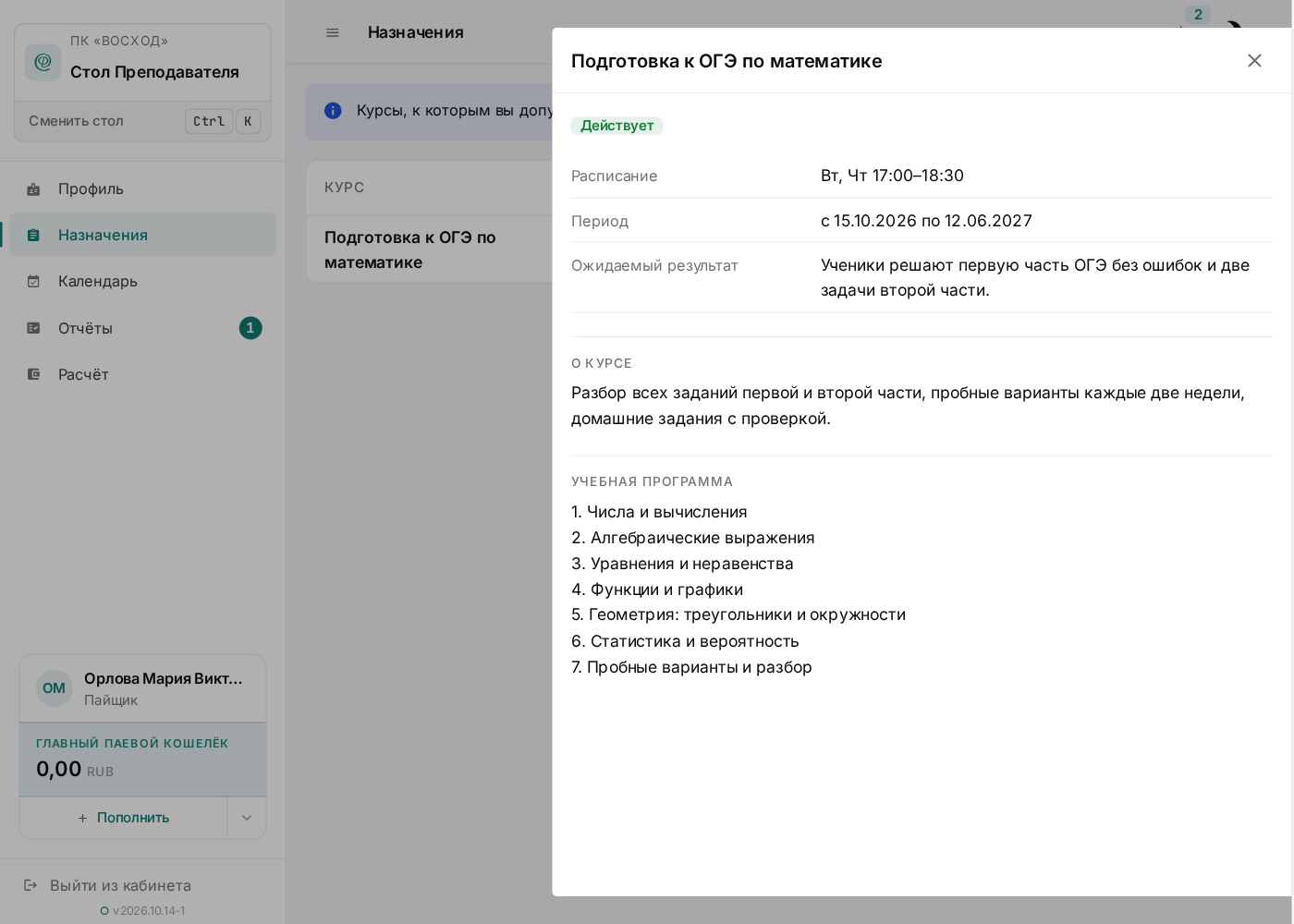
Task: Open Профиль via its sidebar icon
Action: pos(33,189)
